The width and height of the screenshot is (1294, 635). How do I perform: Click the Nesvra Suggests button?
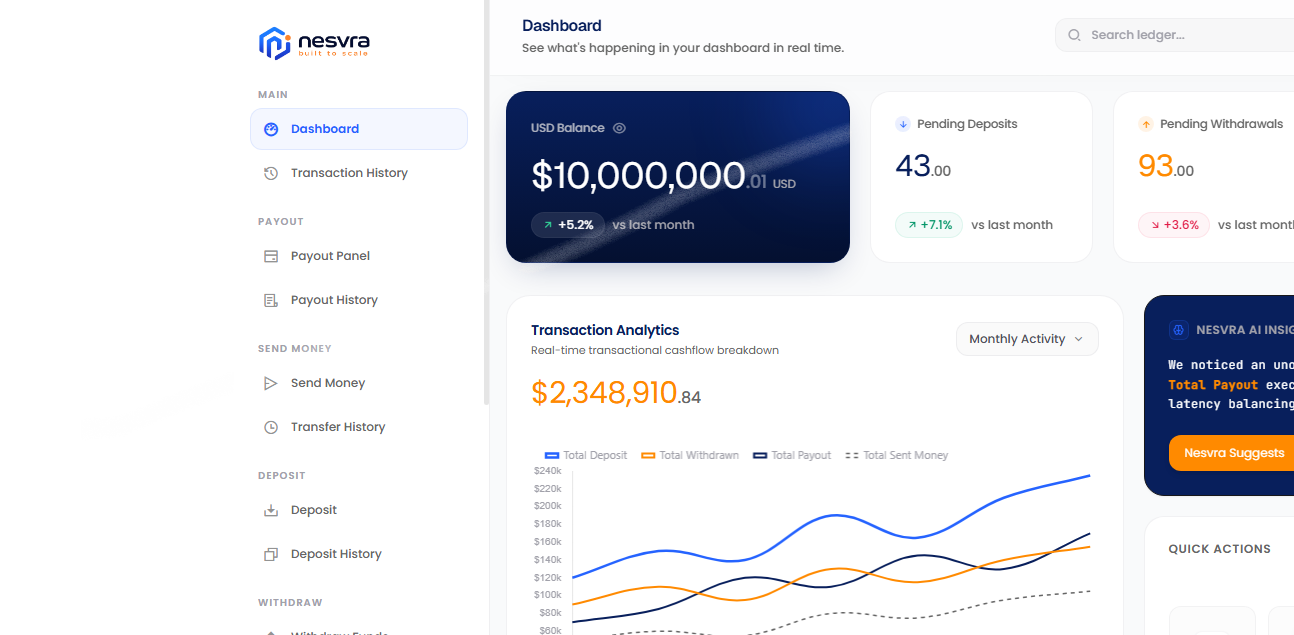click(1231, 453)
